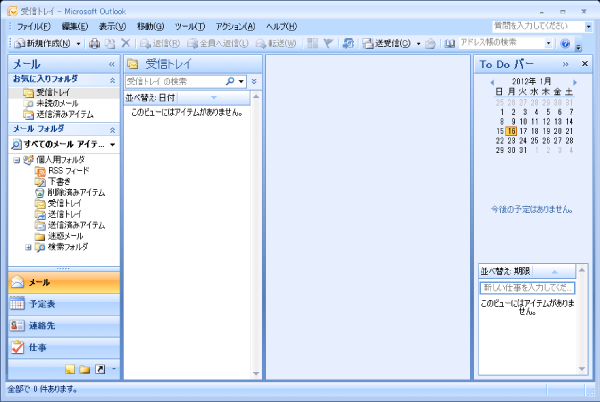
Task: Click the 新しい仕事を入力 task field
Action: [527, 288]
